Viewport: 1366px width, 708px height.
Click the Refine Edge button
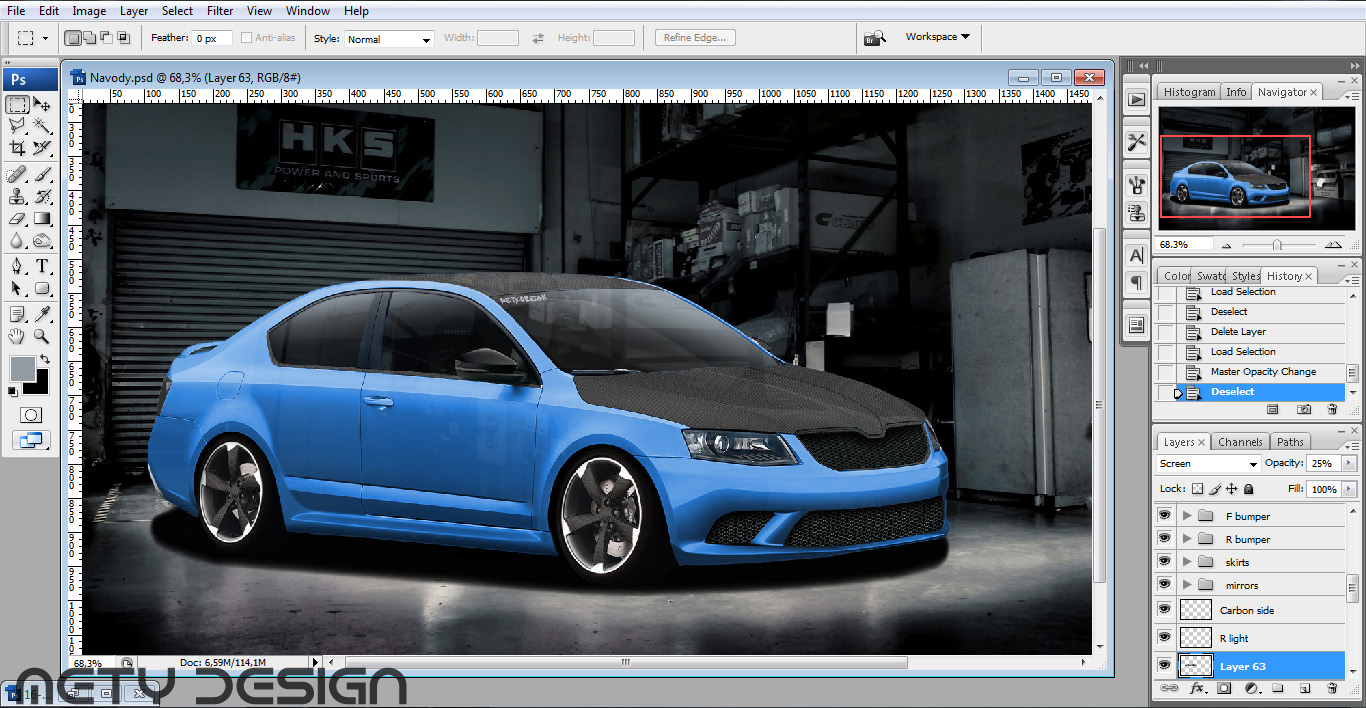click(696, 38)
